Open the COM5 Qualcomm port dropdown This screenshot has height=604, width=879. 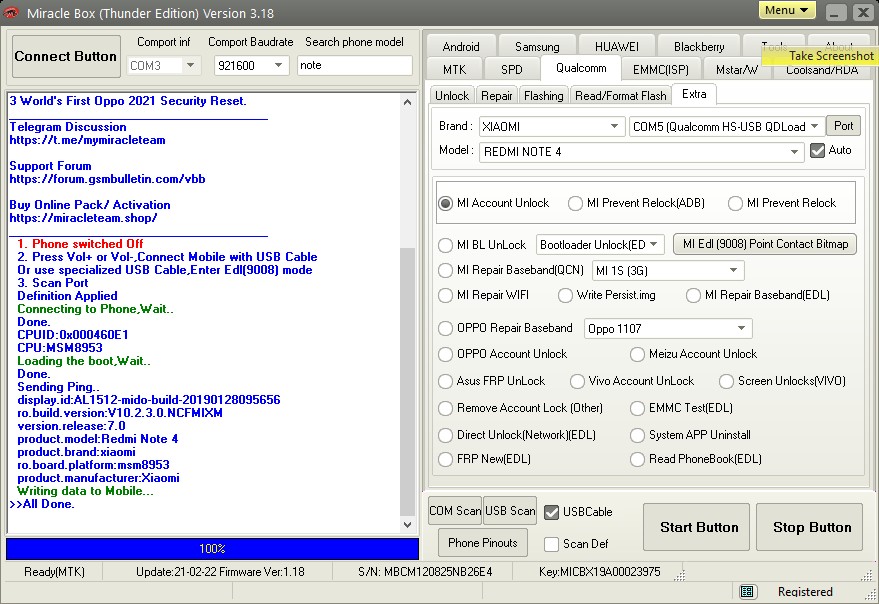pos(727,127)
